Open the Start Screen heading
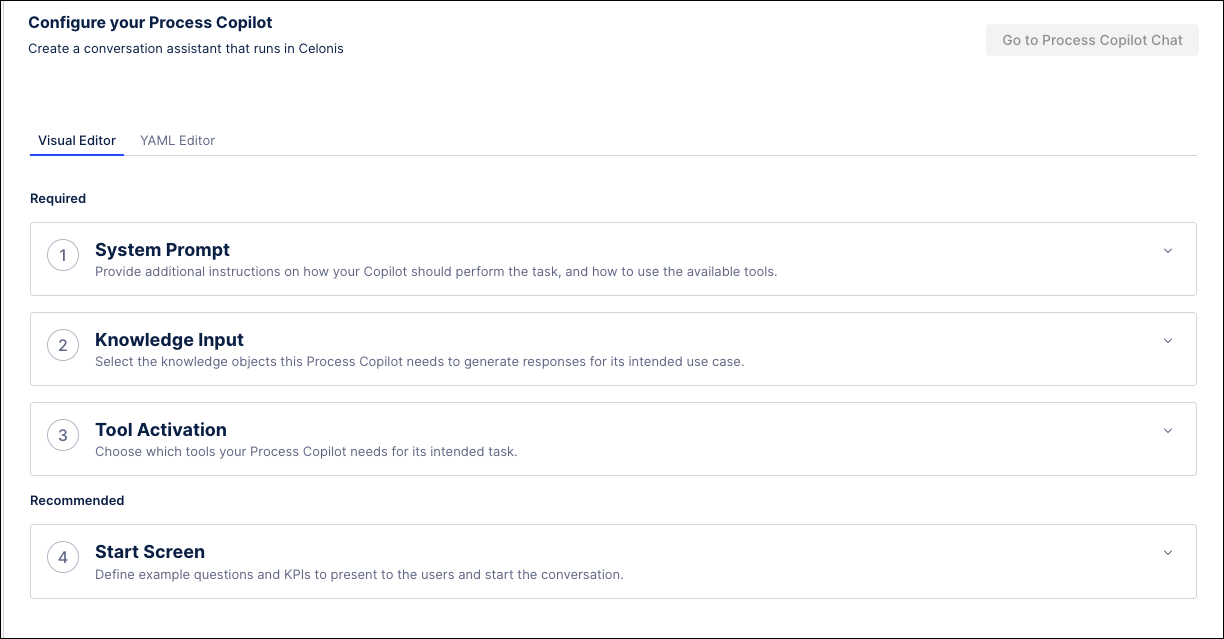This screenshot has width=1224, height=639. (x=150, y=552)
